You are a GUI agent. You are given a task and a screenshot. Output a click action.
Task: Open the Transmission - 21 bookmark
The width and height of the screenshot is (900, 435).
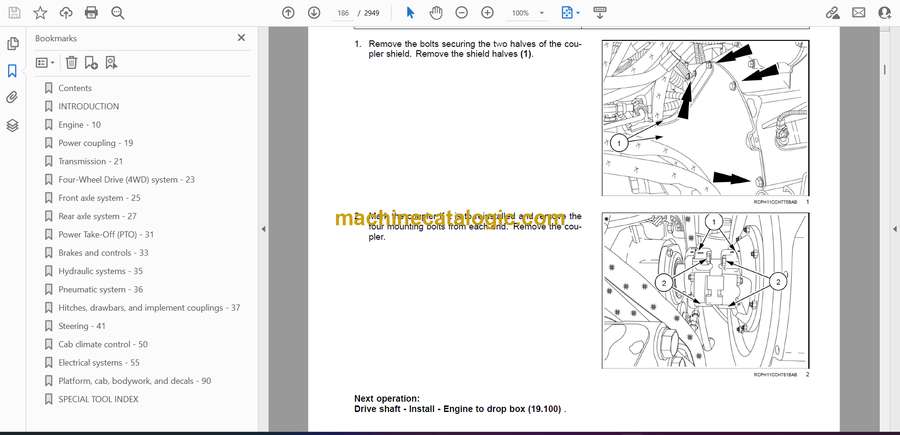[90, 161]
